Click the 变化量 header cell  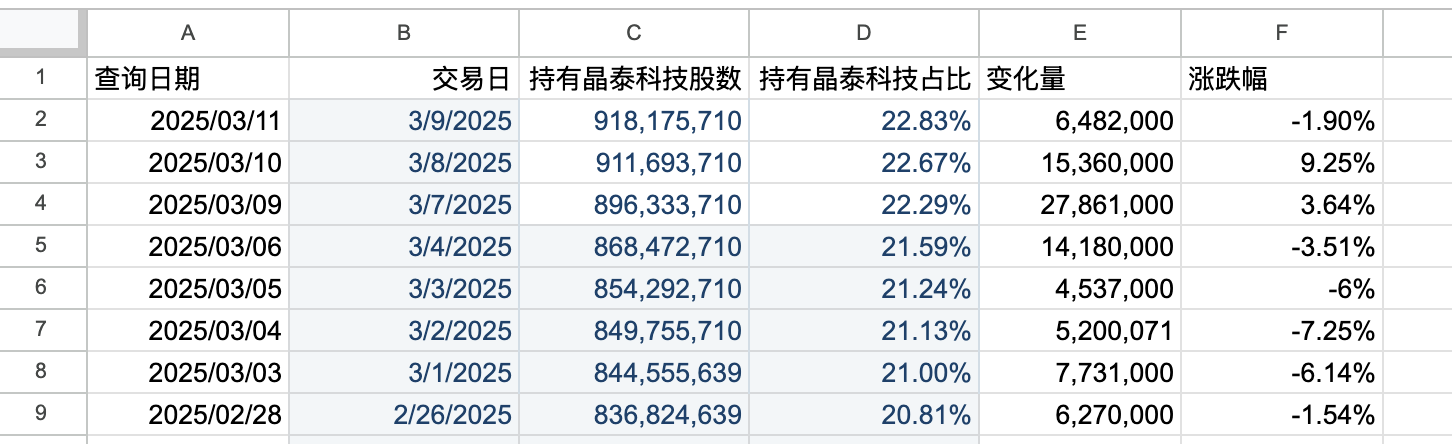(x=1079, y=78)
